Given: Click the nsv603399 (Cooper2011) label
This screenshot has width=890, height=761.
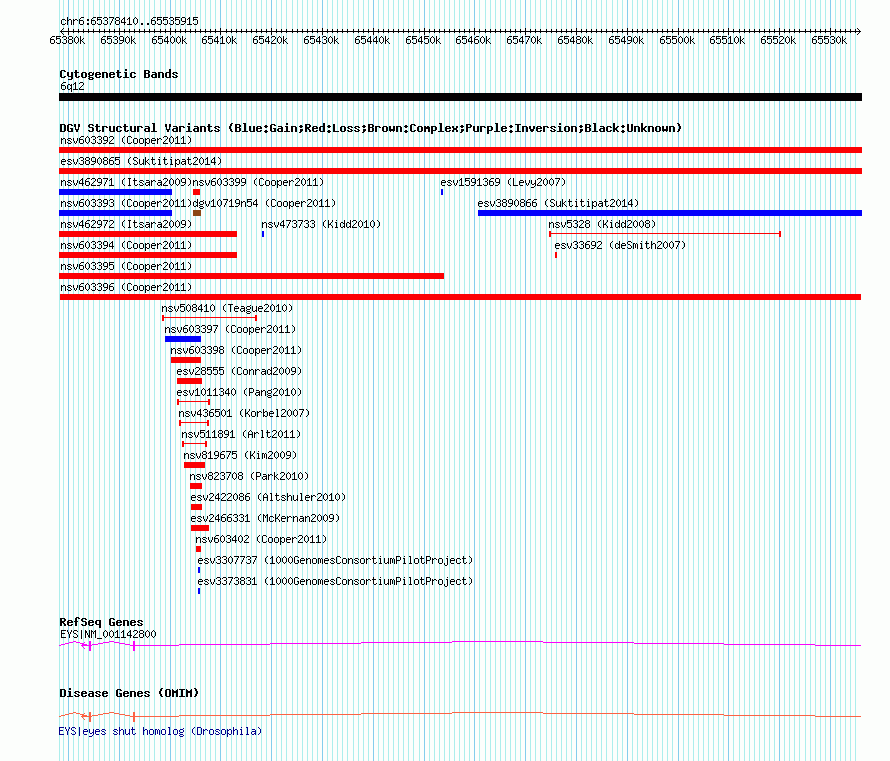Looking at the screenshot, I should point(258,182).
